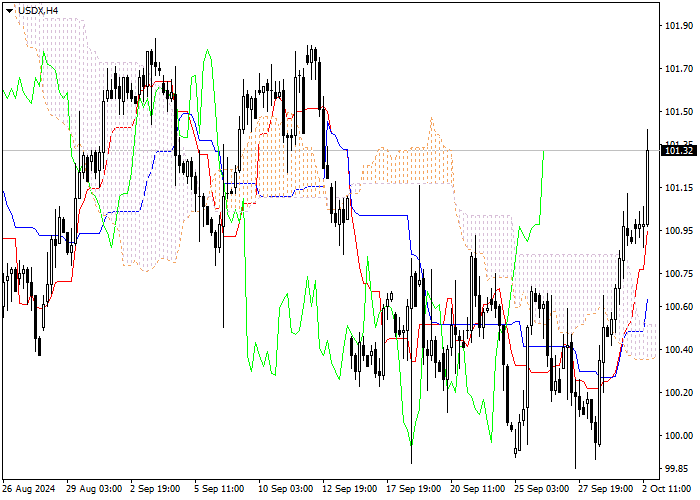700x500 pixels.
Task: Click the 100.20 price axis label
Action: coord(679,392)
